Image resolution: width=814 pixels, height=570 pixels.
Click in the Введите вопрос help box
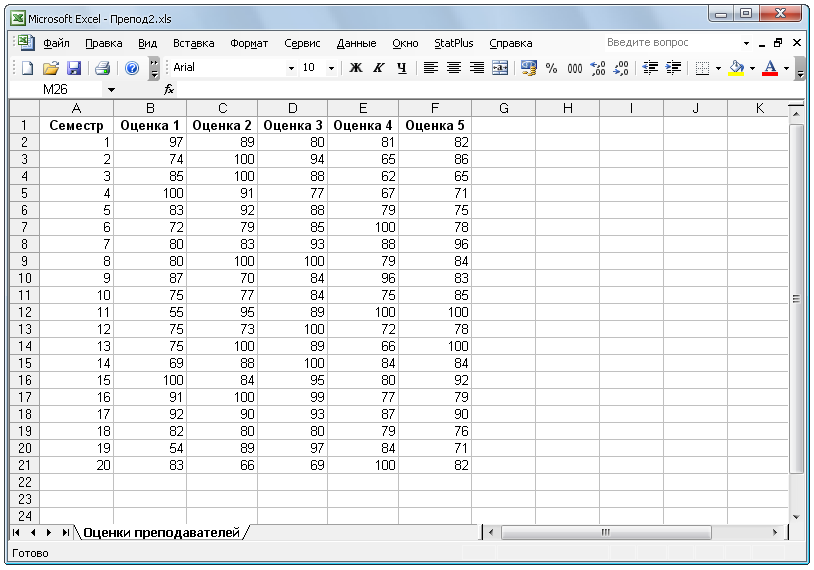[672, 43]
